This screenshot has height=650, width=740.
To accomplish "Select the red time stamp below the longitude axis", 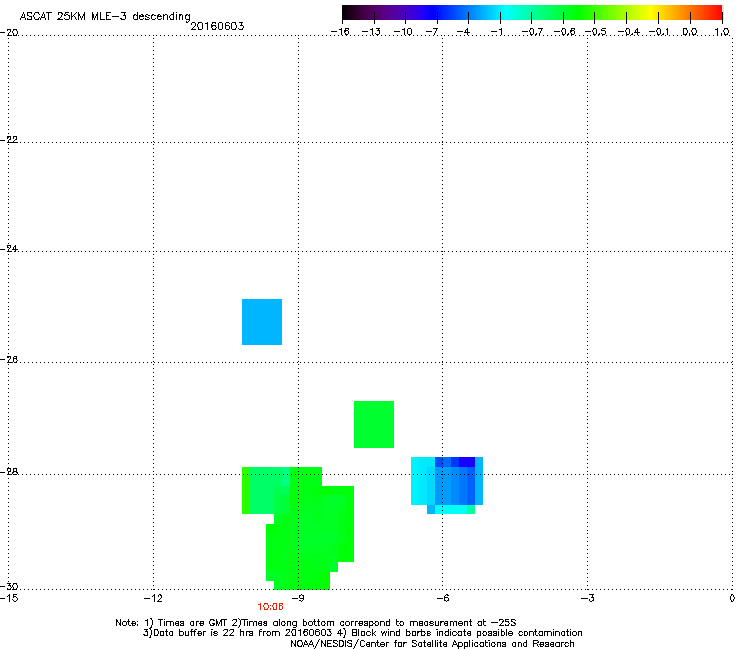I will click(x=270, y=607).
